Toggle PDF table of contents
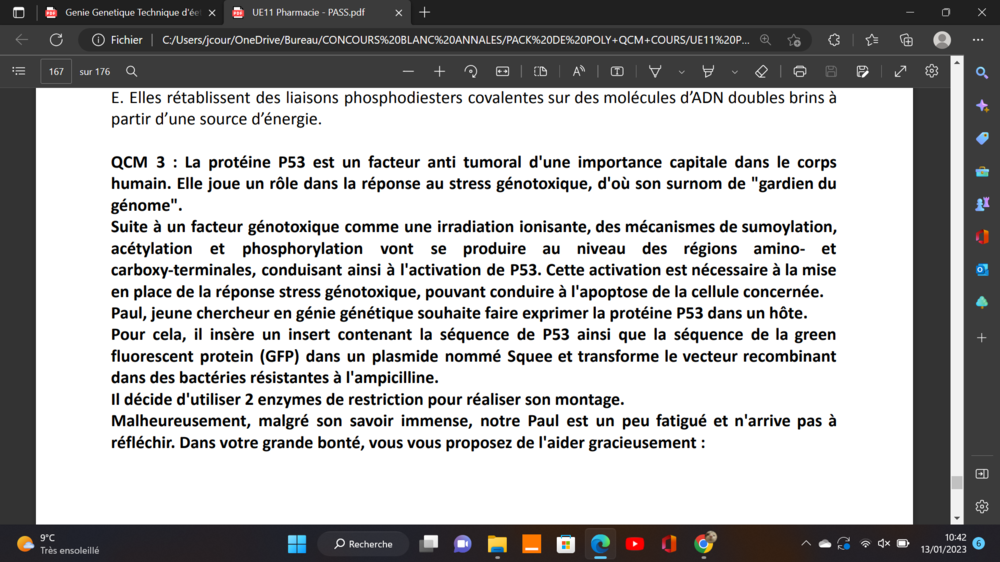The height and width of the screenshot is (562, 1000). (x=19, y=71)
